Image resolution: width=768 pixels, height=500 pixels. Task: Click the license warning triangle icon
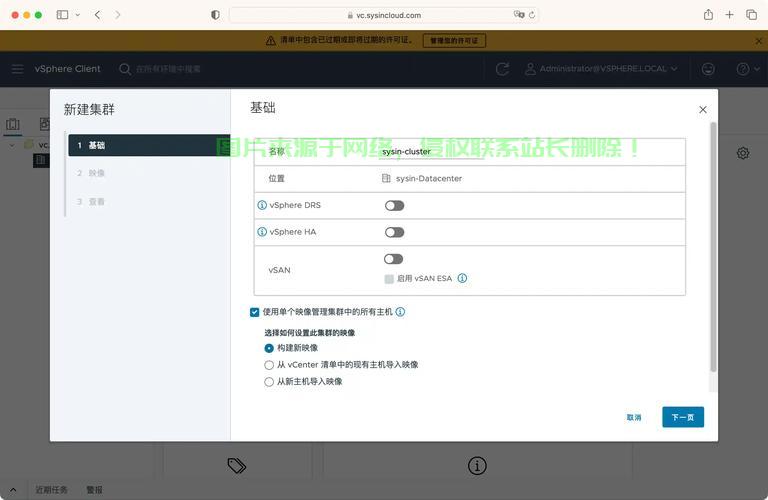tap(270, 41)
